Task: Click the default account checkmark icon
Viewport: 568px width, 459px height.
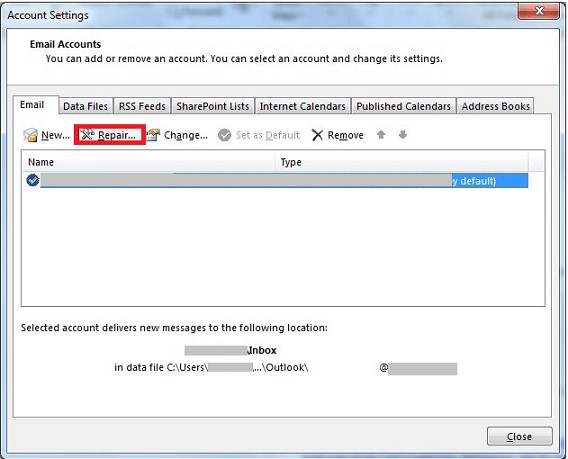Action: [33, 180]
